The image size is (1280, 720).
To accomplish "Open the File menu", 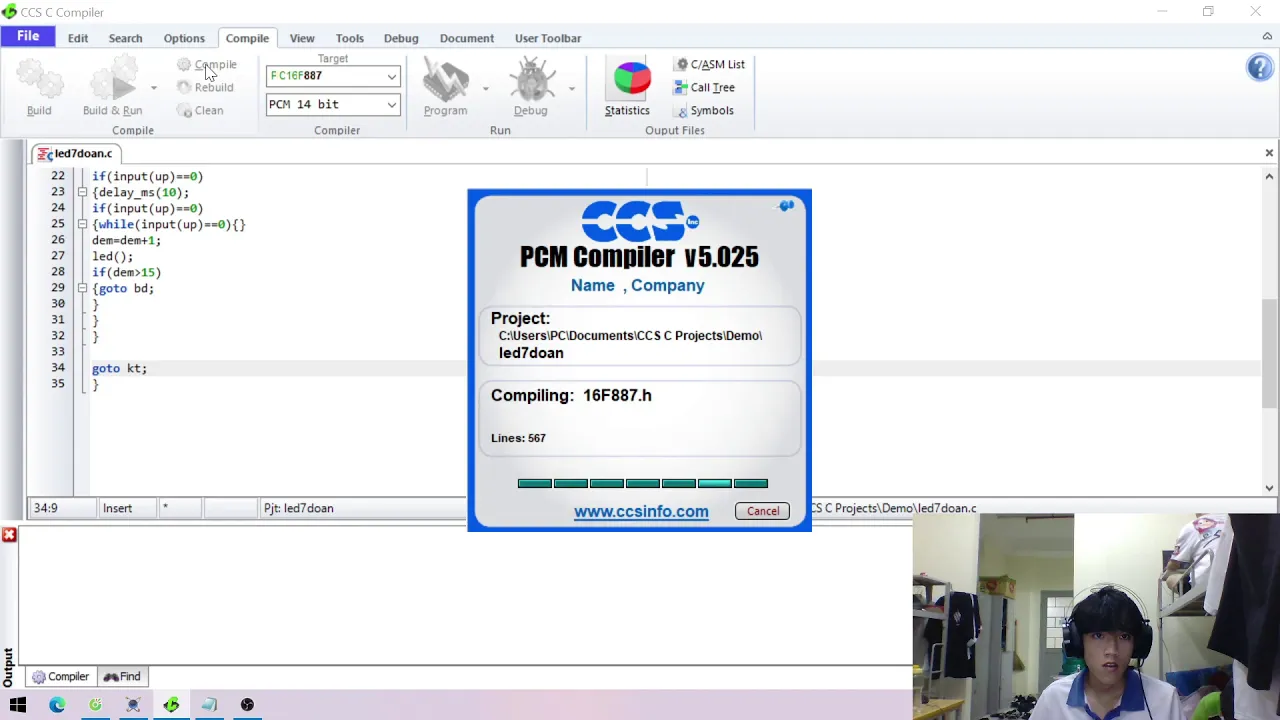I will tap(28, 36).
